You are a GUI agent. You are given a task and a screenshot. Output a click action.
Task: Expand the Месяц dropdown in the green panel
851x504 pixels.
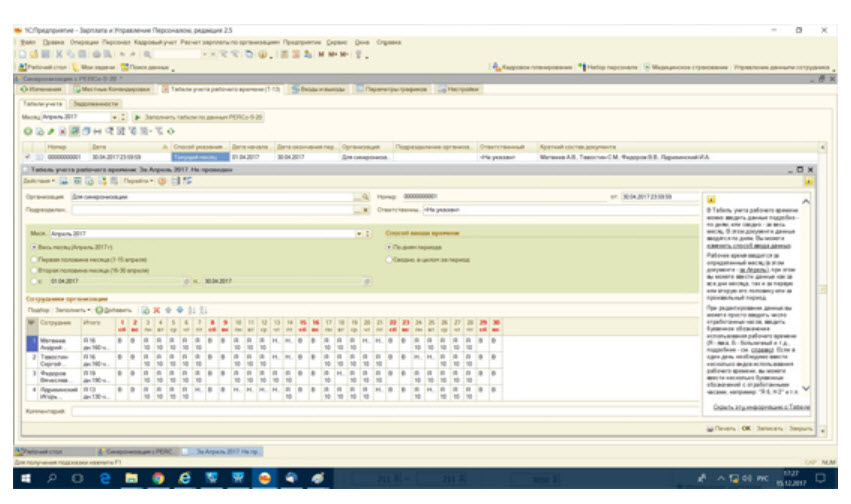pyautogui.click(x=359, y=234)
